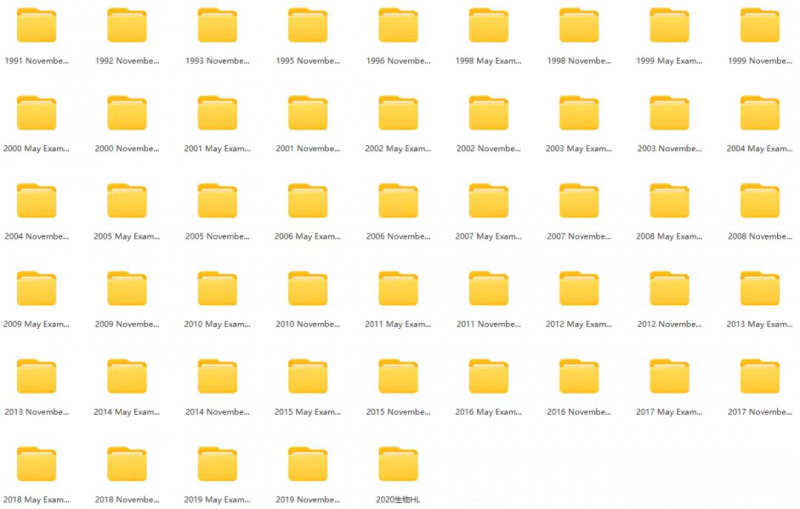Select the 2009 November folder icon
Viewport: 800px width, 509px height.
point(127,288)
